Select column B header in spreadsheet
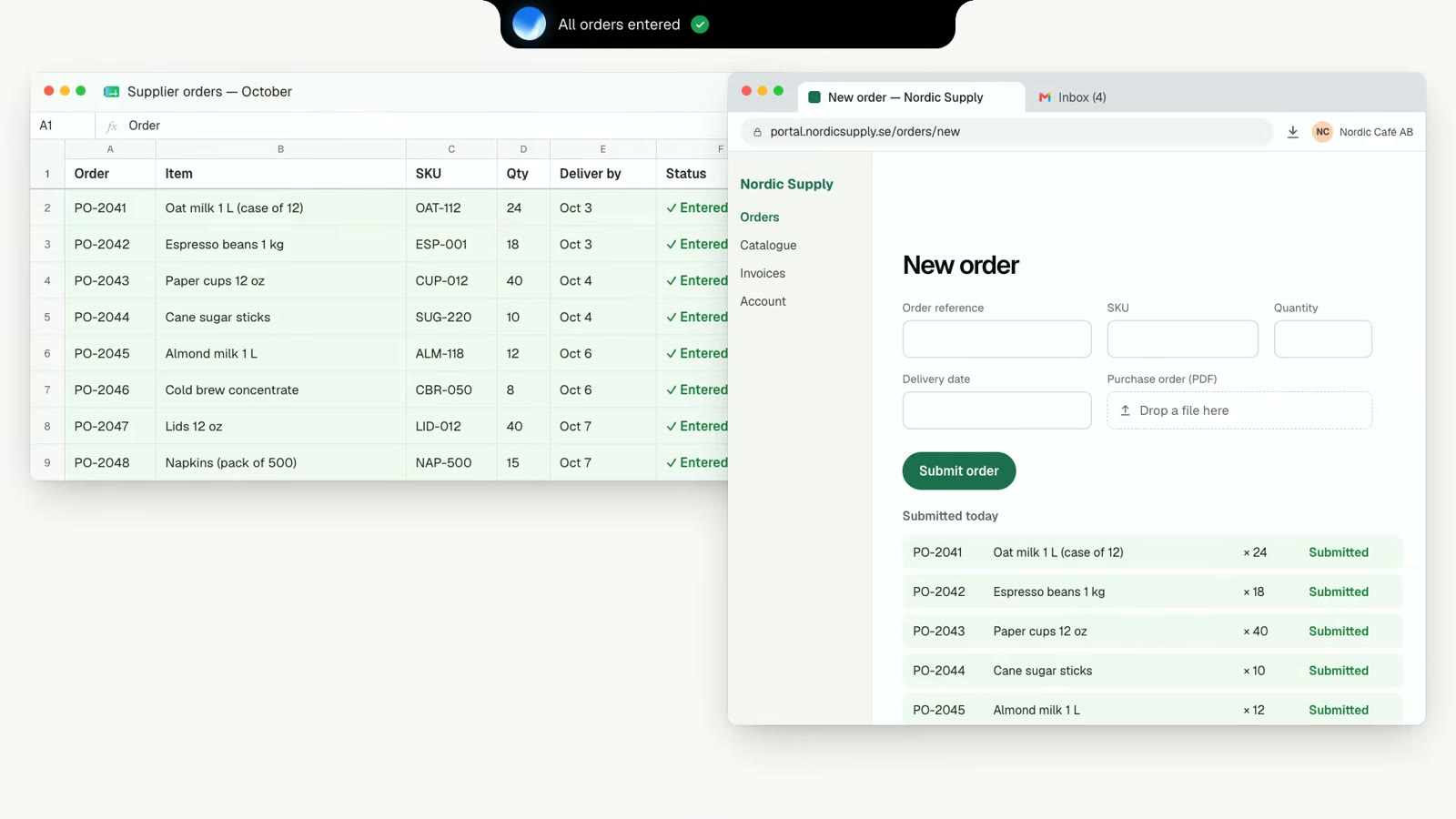This screenshot has width=1456, height=819. [280, 149]
